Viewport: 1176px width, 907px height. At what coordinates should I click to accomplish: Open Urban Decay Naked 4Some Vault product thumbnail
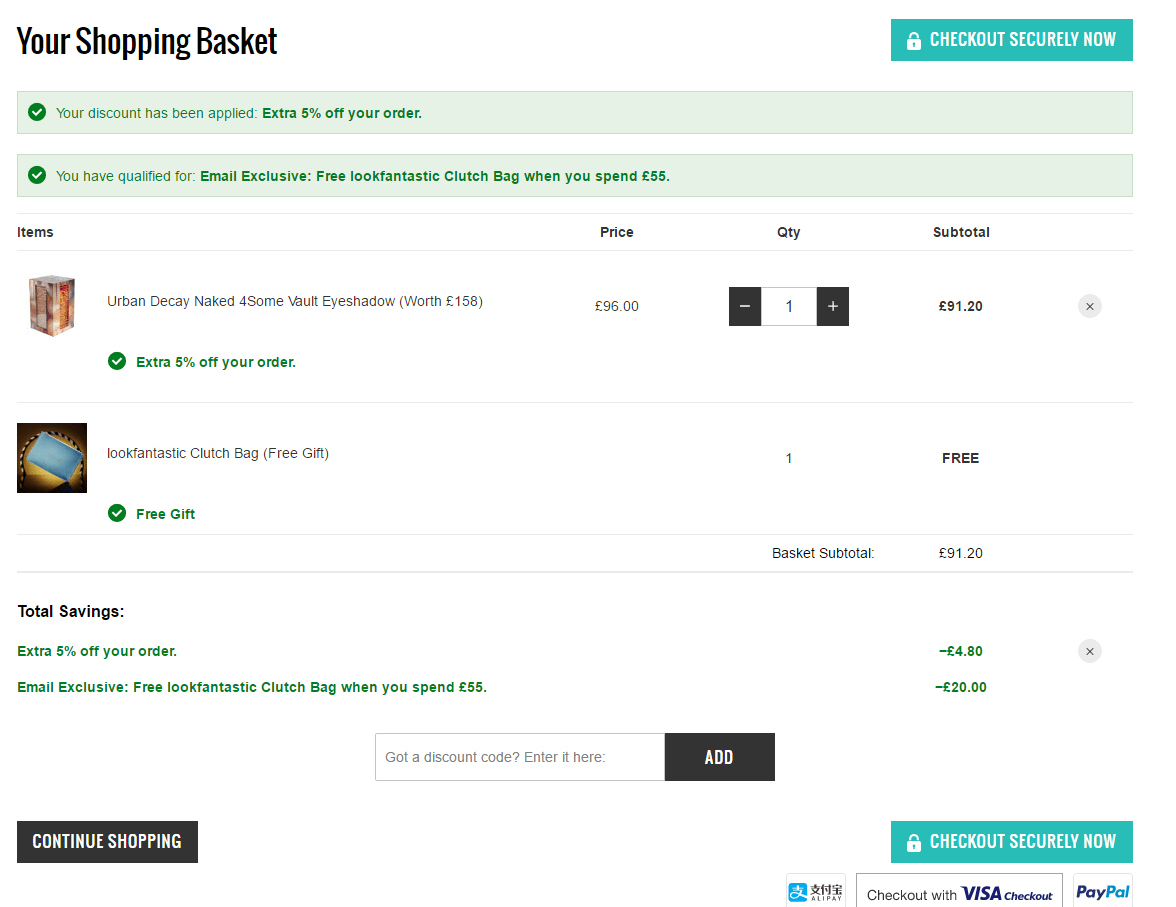(52, 305)
